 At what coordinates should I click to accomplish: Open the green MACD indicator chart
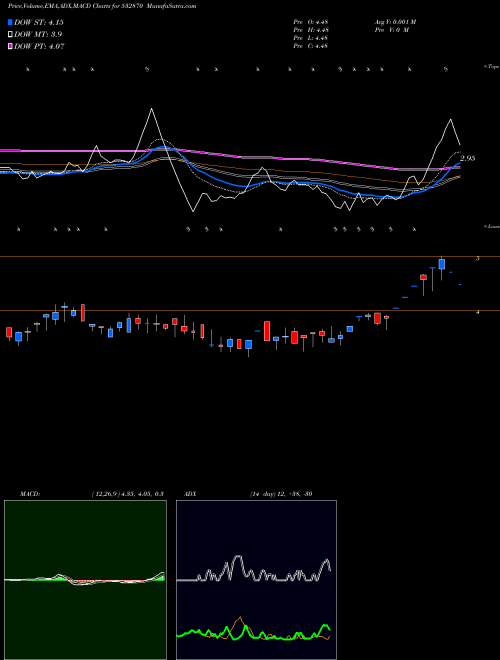(85, 580)
